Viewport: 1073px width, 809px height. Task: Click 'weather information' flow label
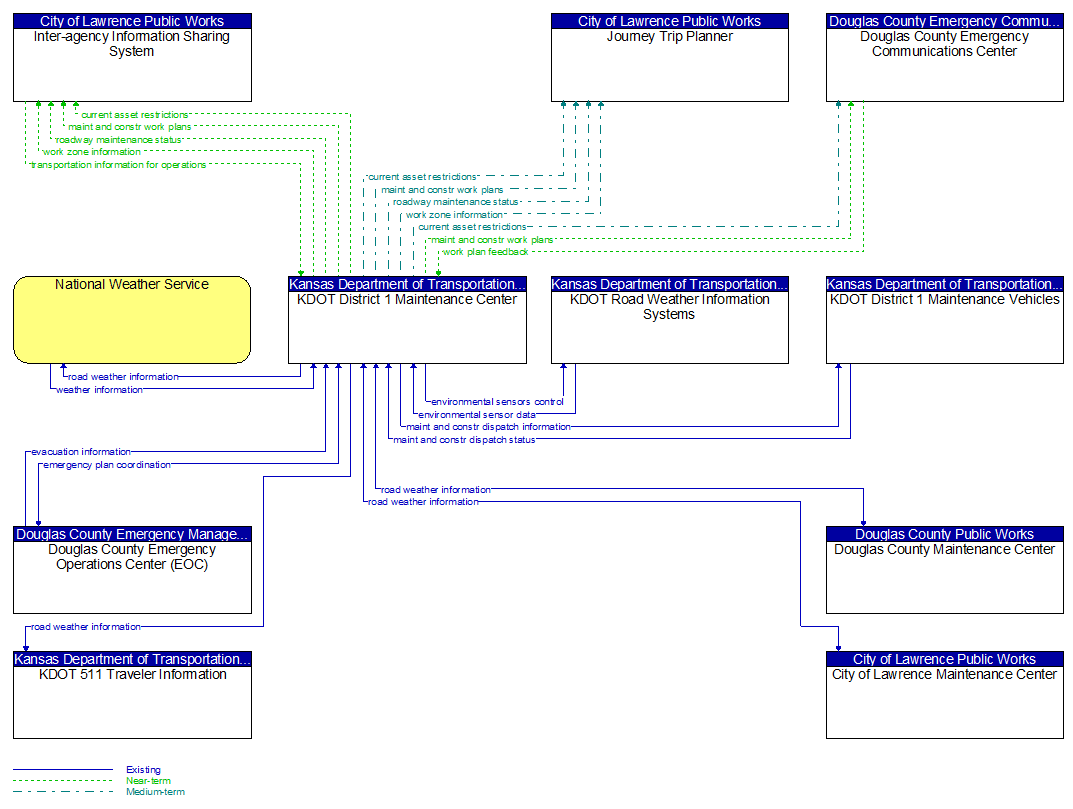[x=99, y=389]
